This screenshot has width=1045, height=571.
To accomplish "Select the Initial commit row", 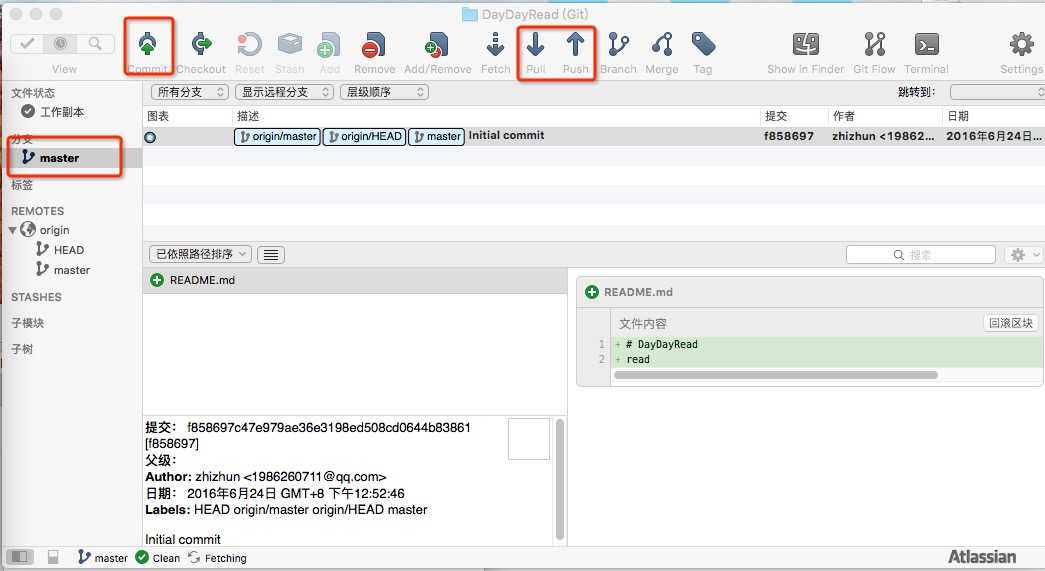I will (x=594, y=136).
